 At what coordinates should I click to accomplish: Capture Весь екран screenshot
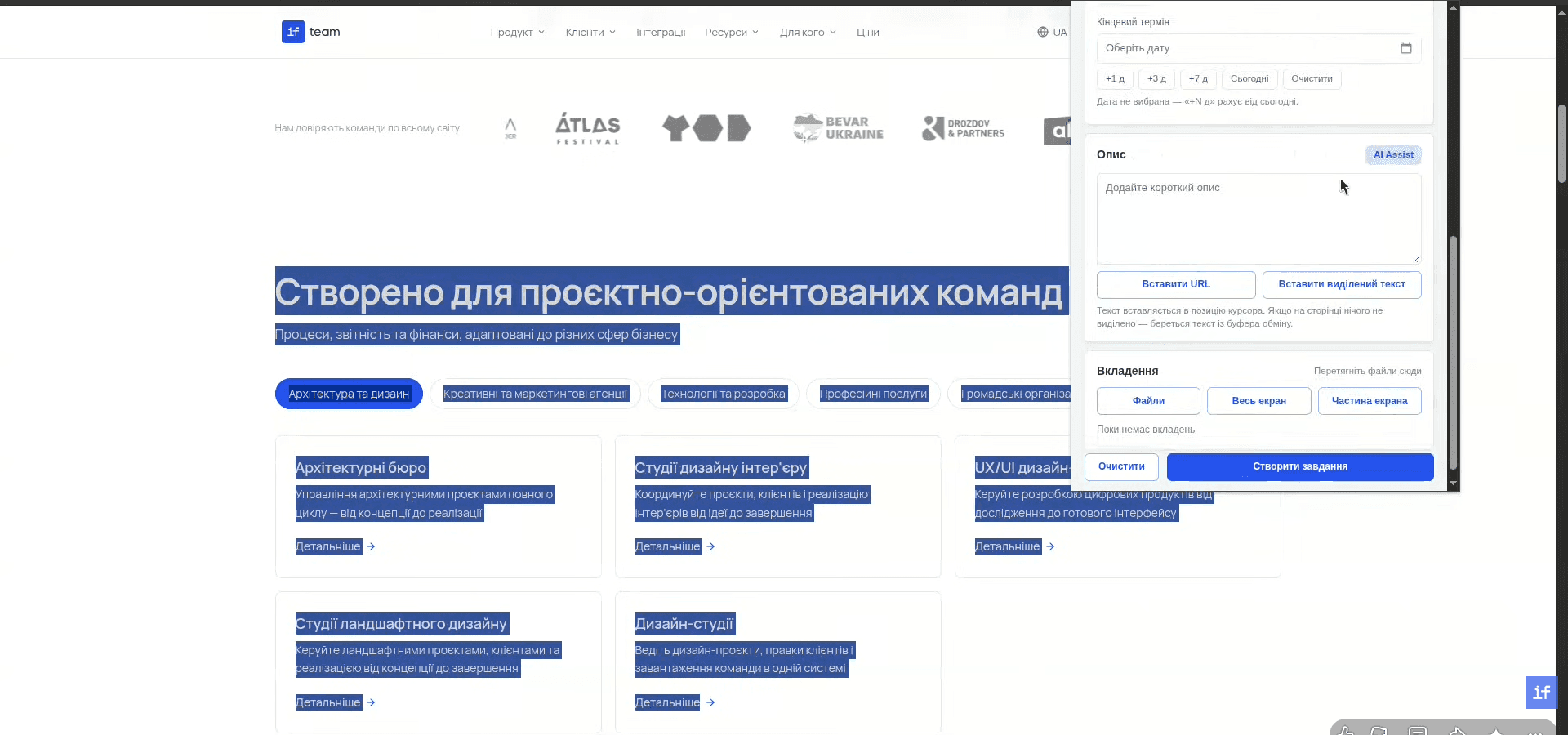pos(1258,401)
